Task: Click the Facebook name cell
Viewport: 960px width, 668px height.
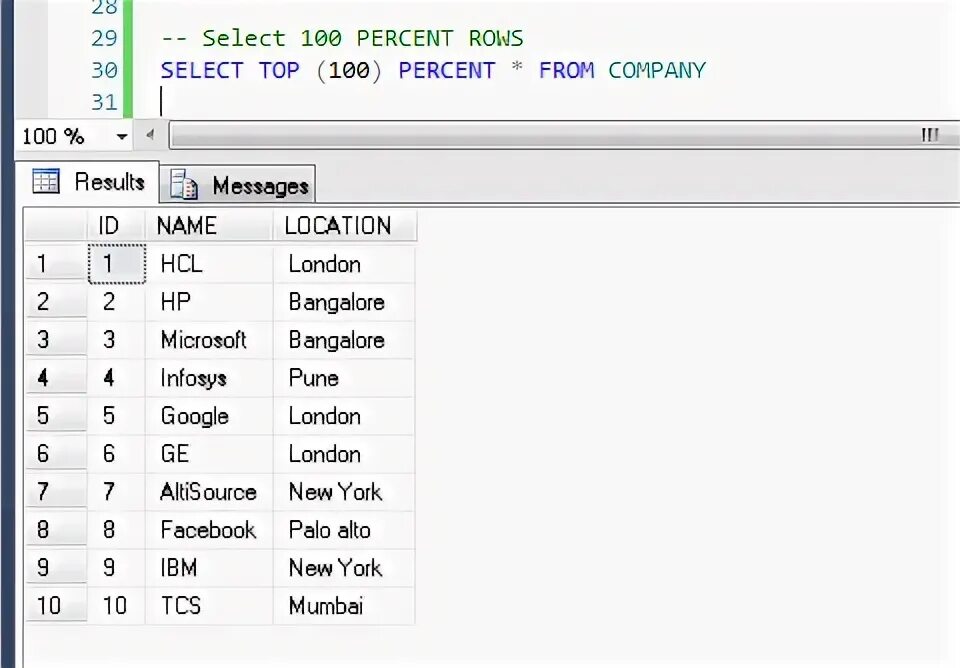Action: (x=209, y=530)
